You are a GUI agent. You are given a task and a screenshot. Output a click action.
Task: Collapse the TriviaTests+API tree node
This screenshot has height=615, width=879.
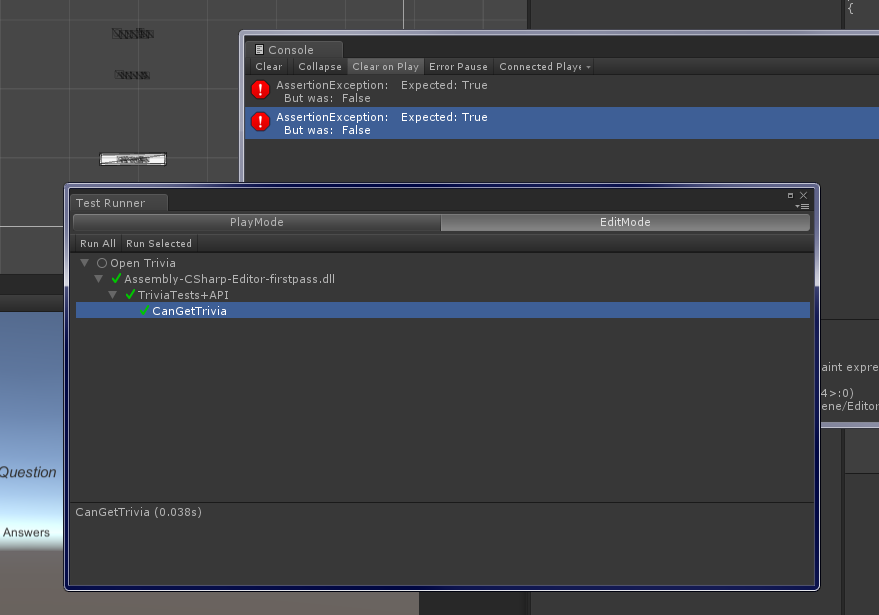click(113, 294)
